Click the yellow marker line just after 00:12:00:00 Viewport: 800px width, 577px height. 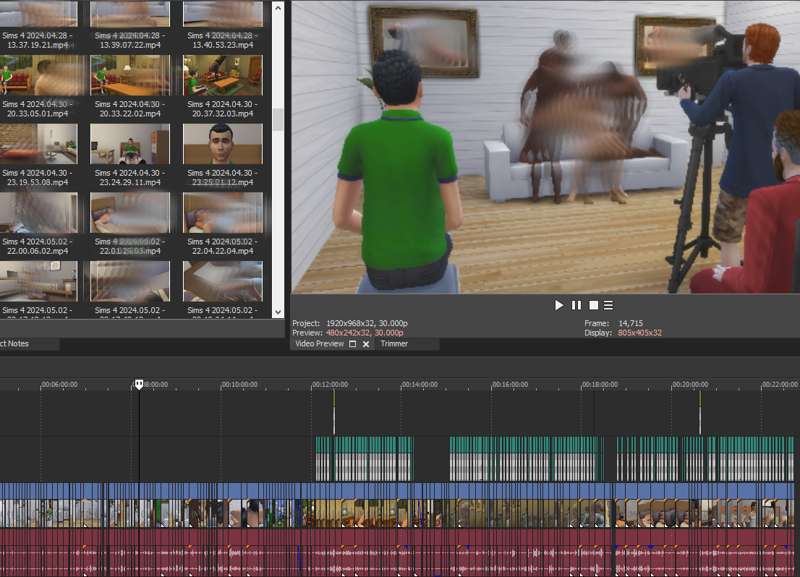click(334, 412)
